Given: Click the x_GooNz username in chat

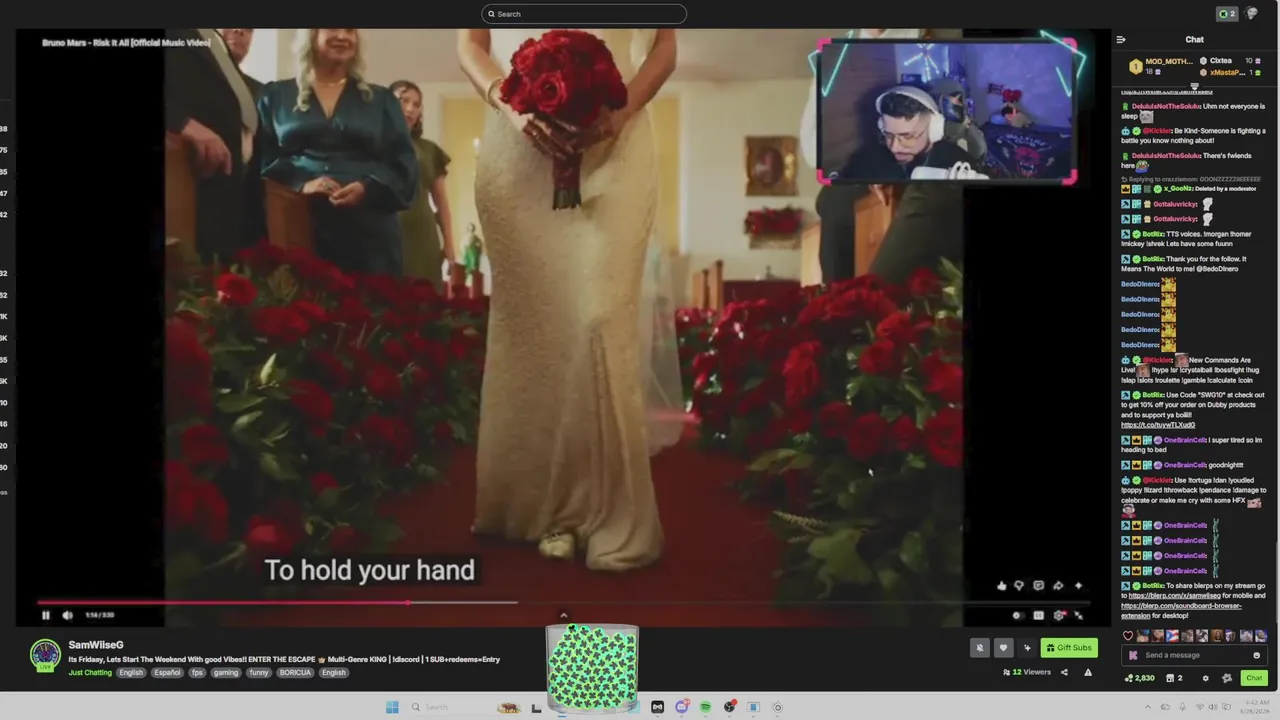Looking at the screenshot, I should [x=1178, y=189].
